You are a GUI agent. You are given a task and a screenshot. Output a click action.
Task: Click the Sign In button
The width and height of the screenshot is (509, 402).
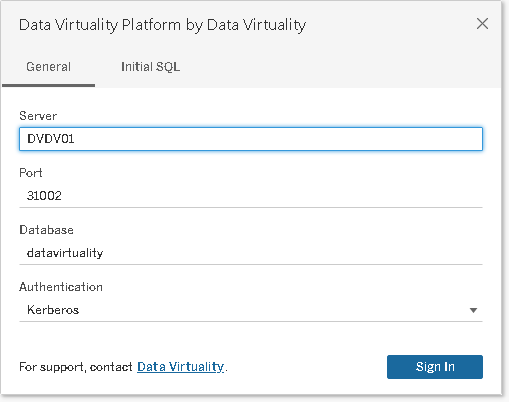435,367
